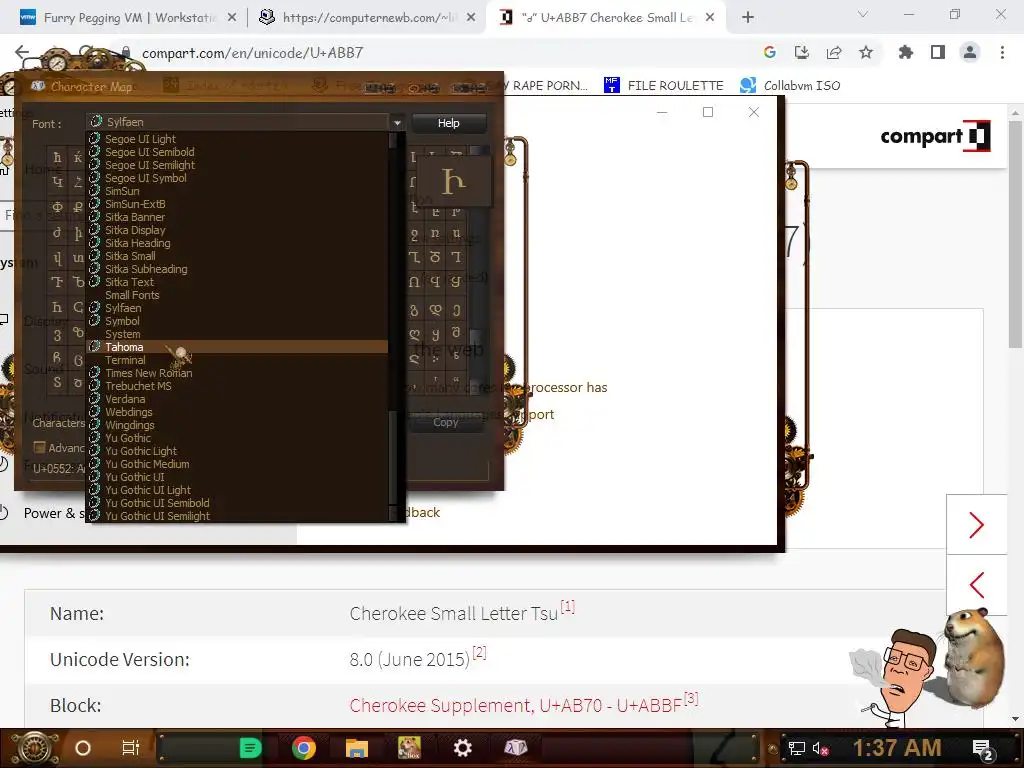Select Times New Roman font
Screen dimensions: 1024x768
click(238, 373)
